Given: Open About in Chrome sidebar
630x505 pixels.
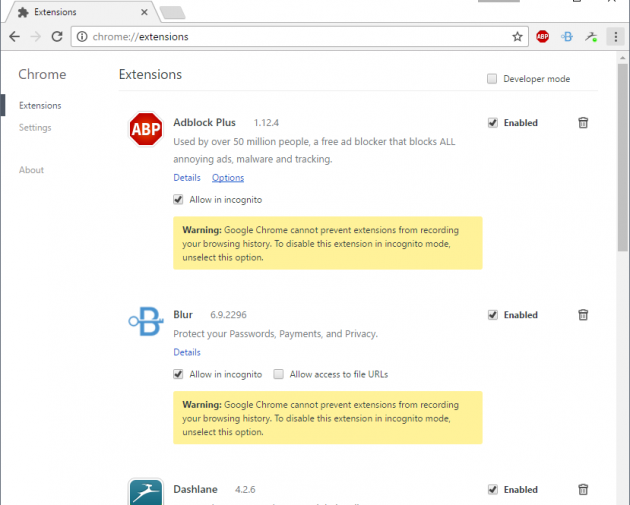Looking at the screenshot, I should (31, 170).
